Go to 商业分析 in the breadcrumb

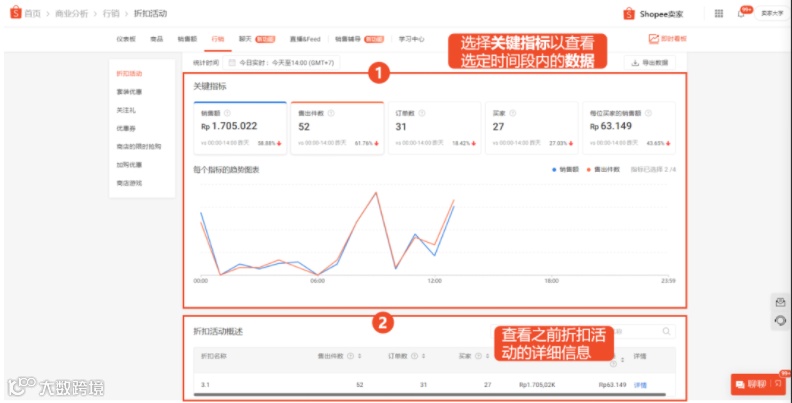71,14
